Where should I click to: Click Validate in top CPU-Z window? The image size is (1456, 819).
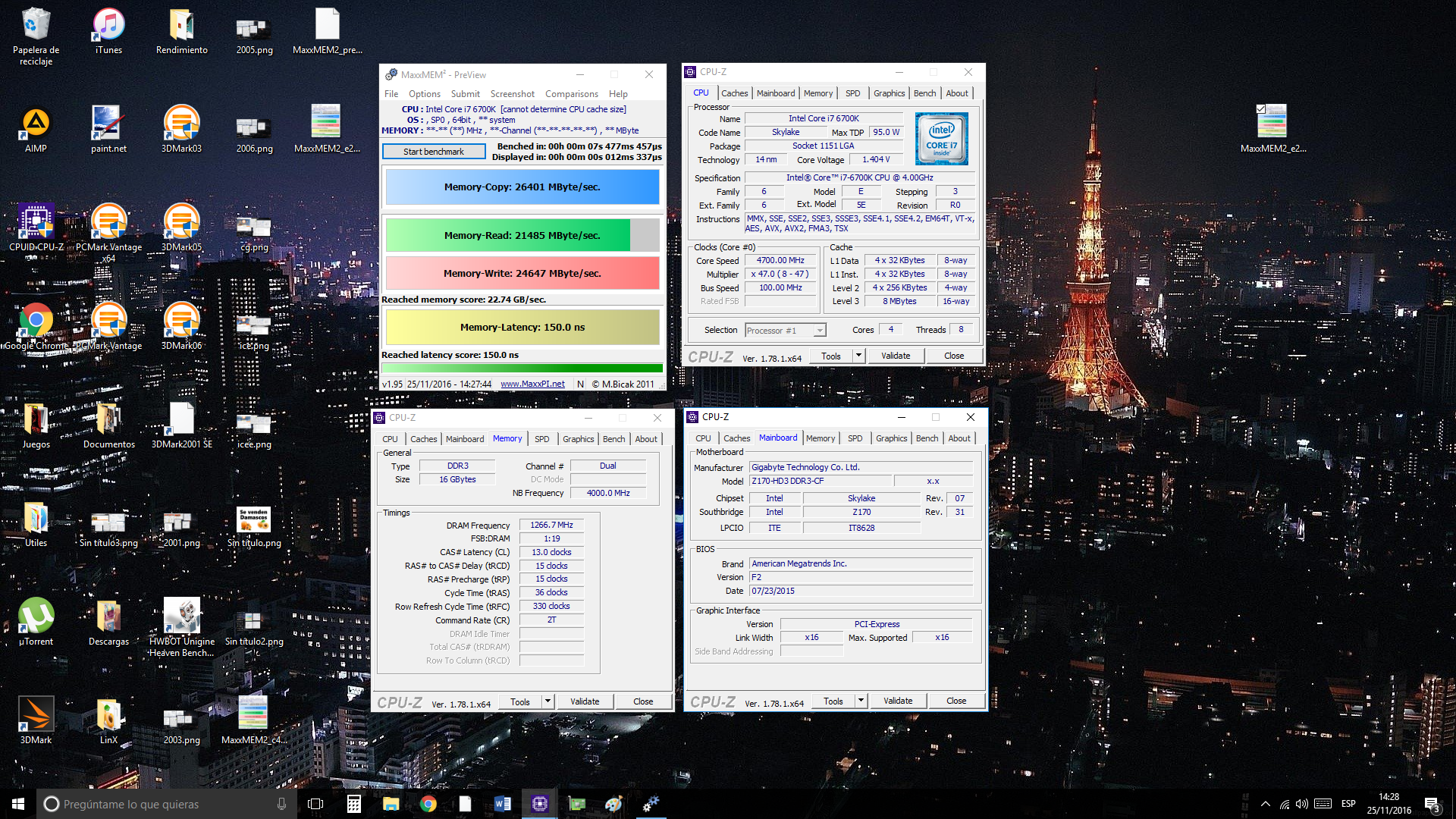896,356
